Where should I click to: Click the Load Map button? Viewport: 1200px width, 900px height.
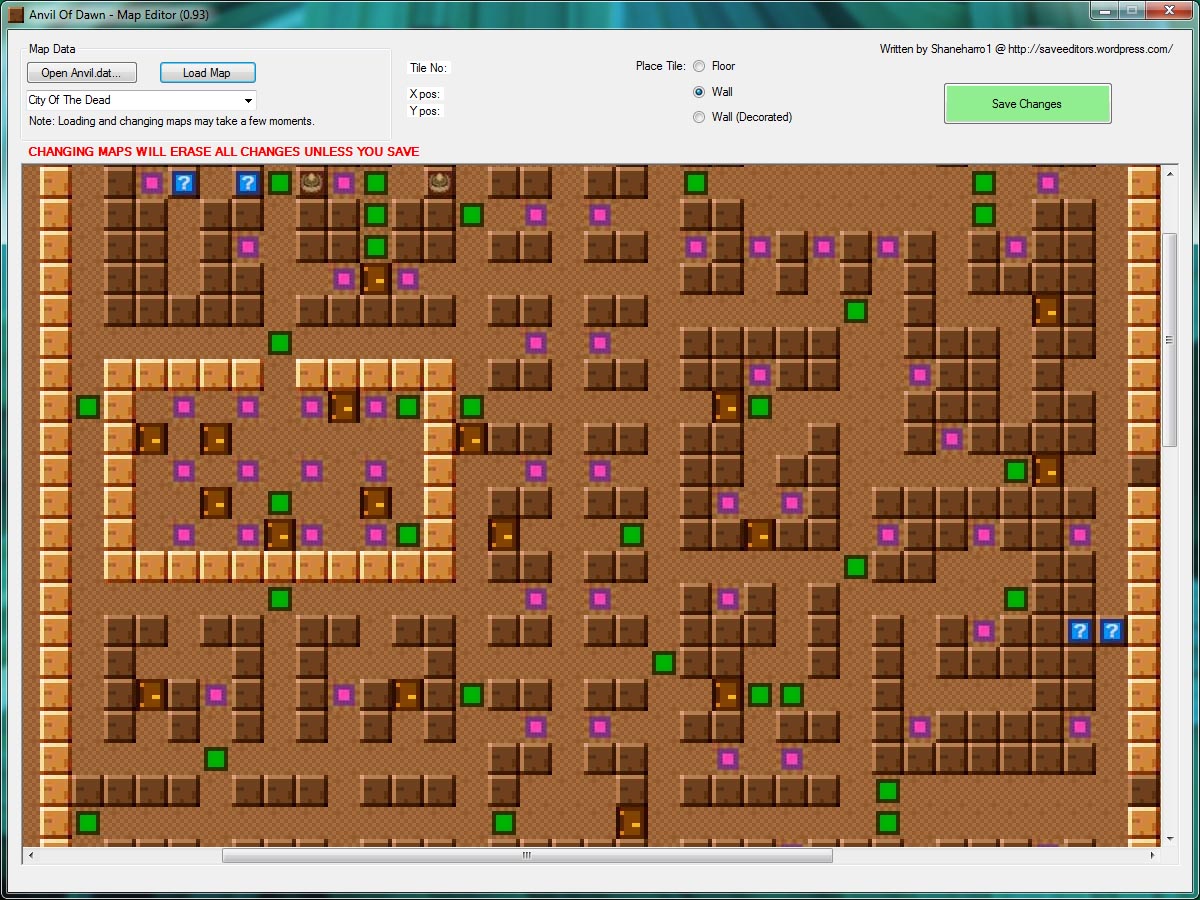coord(207,73)
